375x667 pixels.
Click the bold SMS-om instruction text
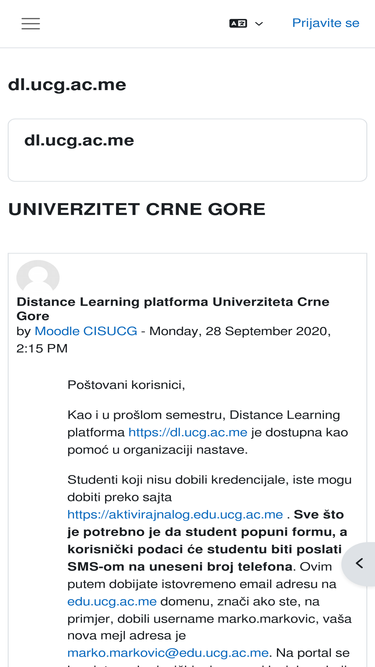click(x=205, y=540)
